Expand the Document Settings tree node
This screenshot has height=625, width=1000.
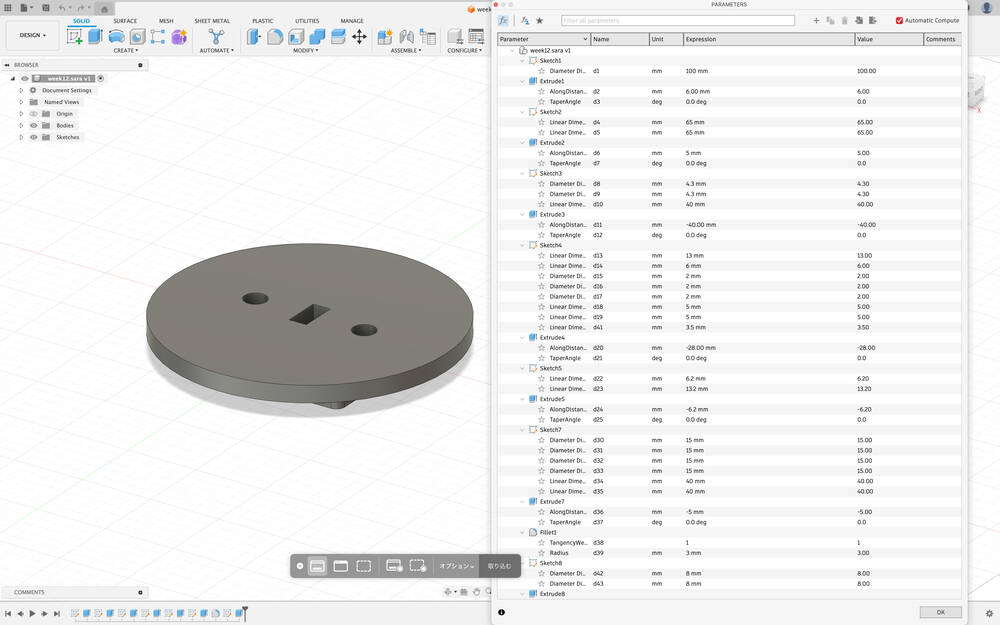(x=21, y=91)
